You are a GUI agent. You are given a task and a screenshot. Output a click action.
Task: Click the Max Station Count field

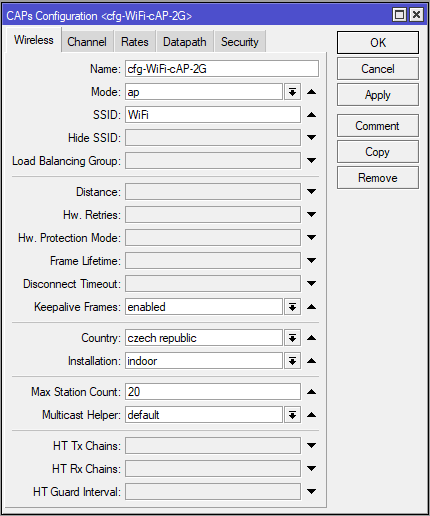(213, 392)
